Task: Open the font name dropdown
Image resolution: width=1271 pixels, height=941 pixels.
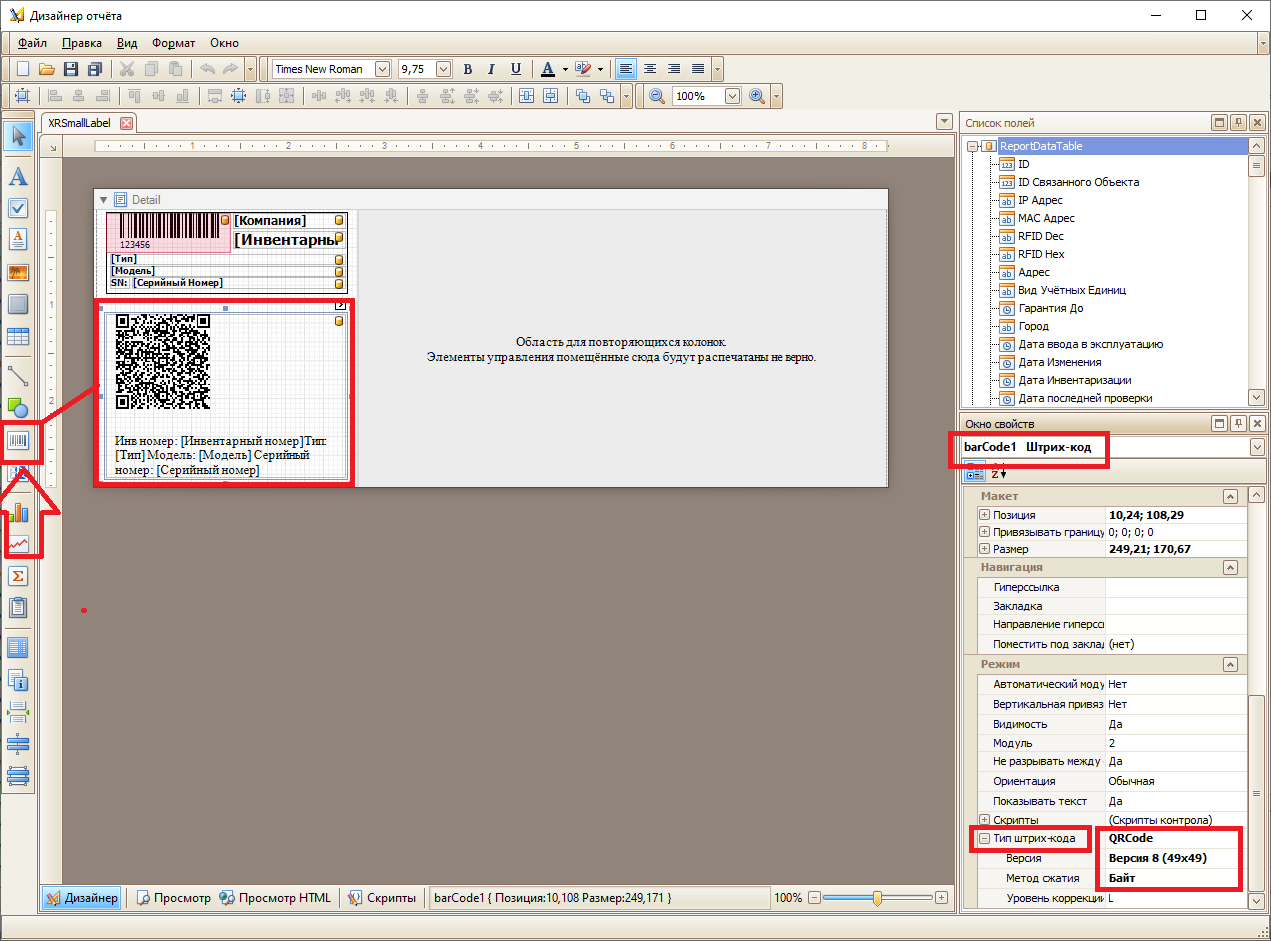Action: tap(382, 69)
